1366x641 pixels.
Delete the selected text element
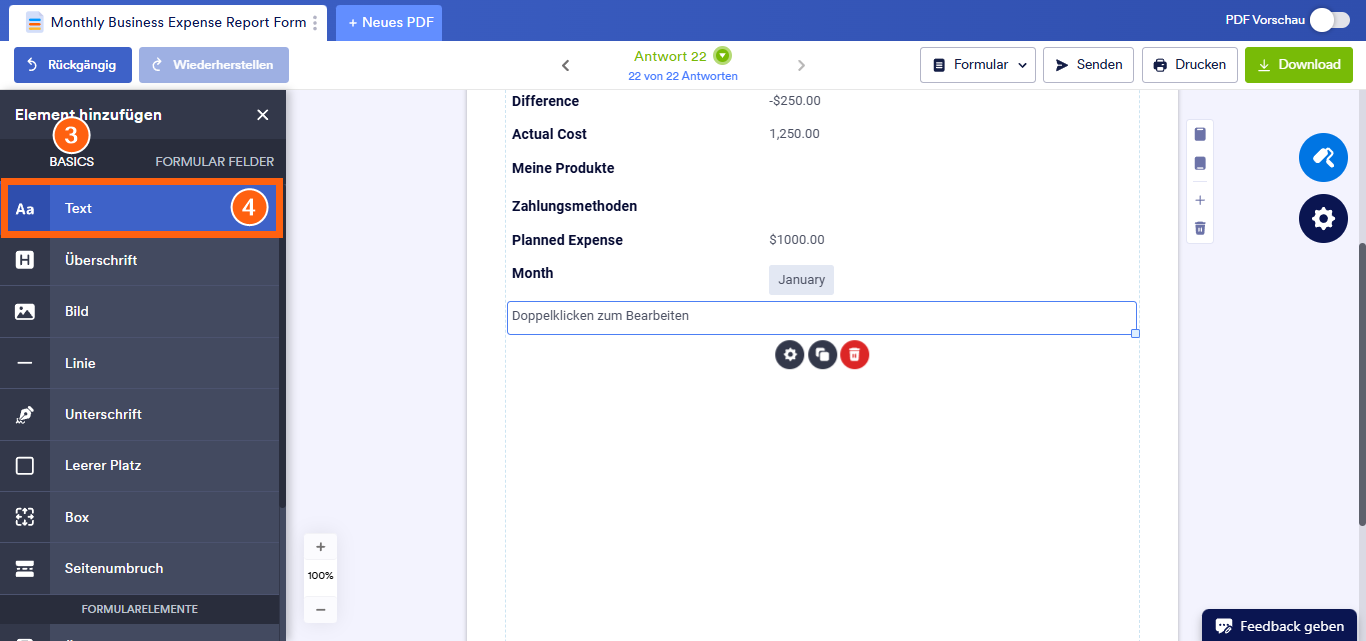tap(855, 354)
